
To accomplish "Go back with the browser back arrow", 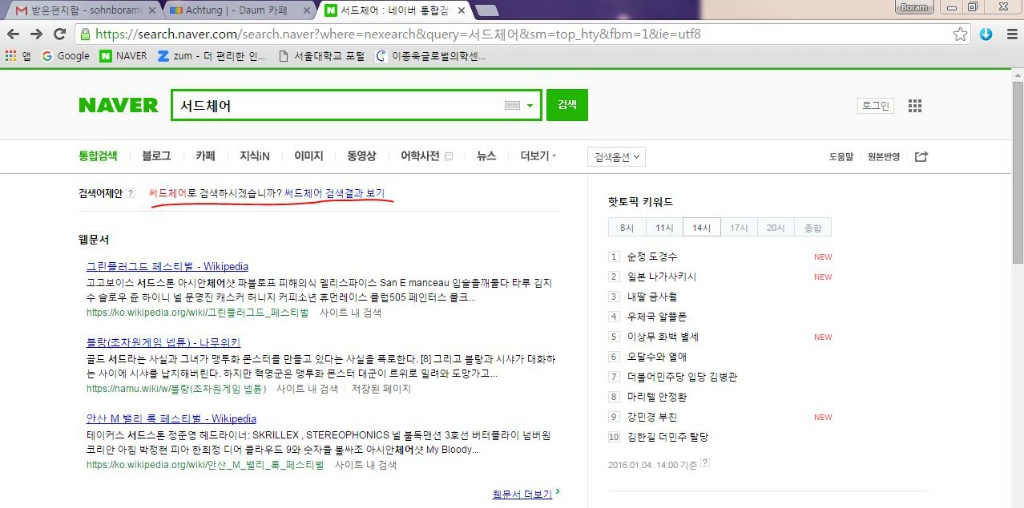I will coord(13,35).
